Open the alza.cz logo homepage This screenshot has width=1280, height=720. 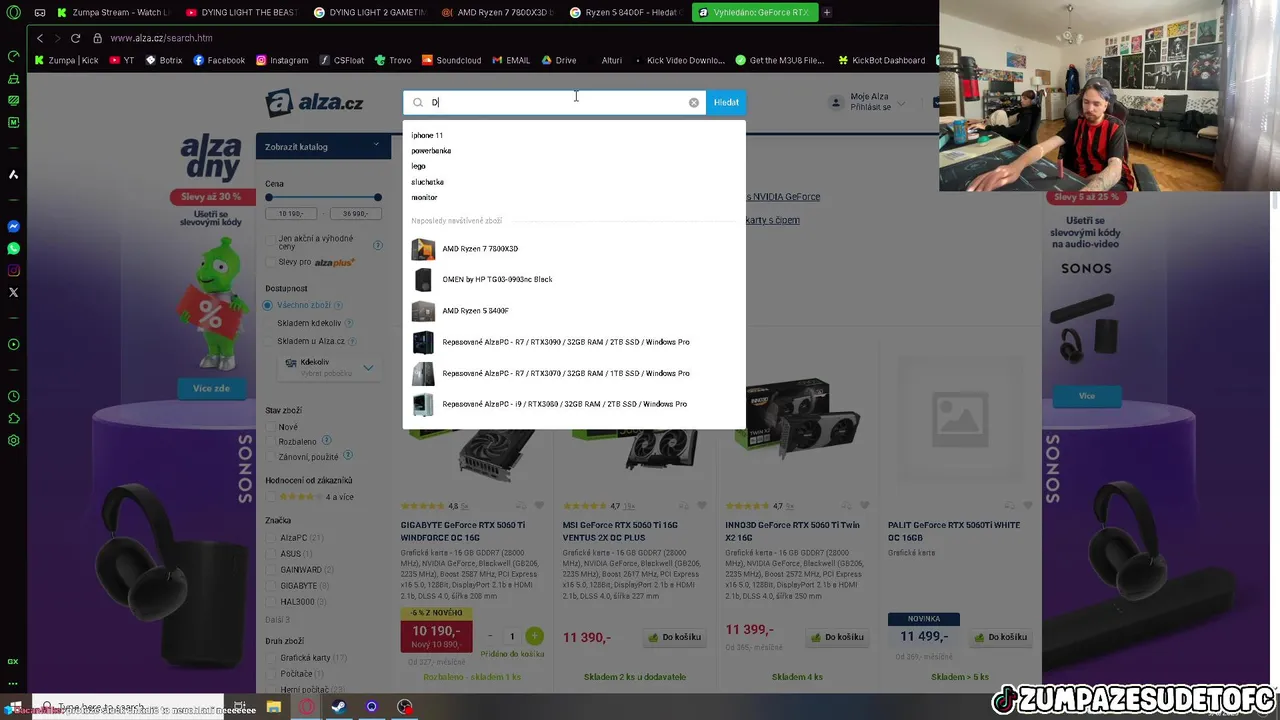tap(314, 102)
